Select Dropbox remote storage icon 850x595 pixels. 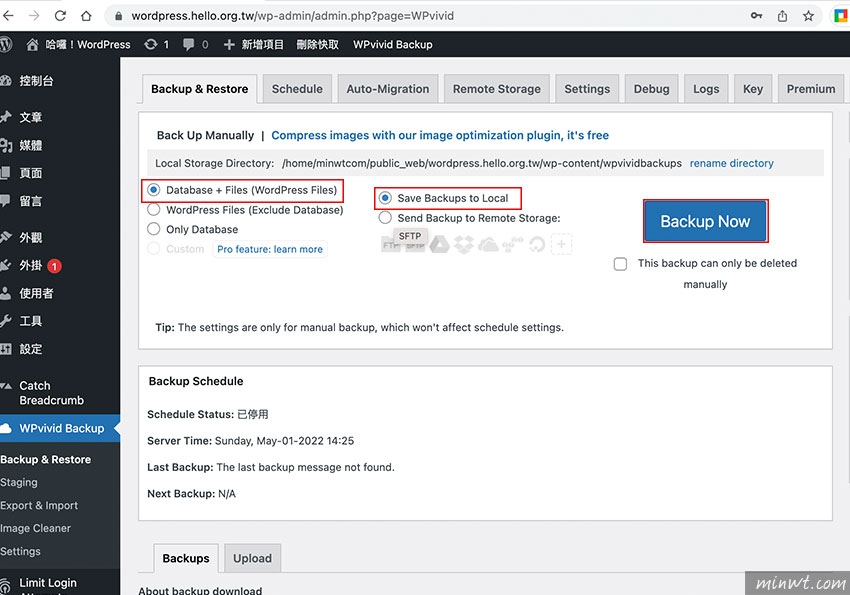coord(463,245)
